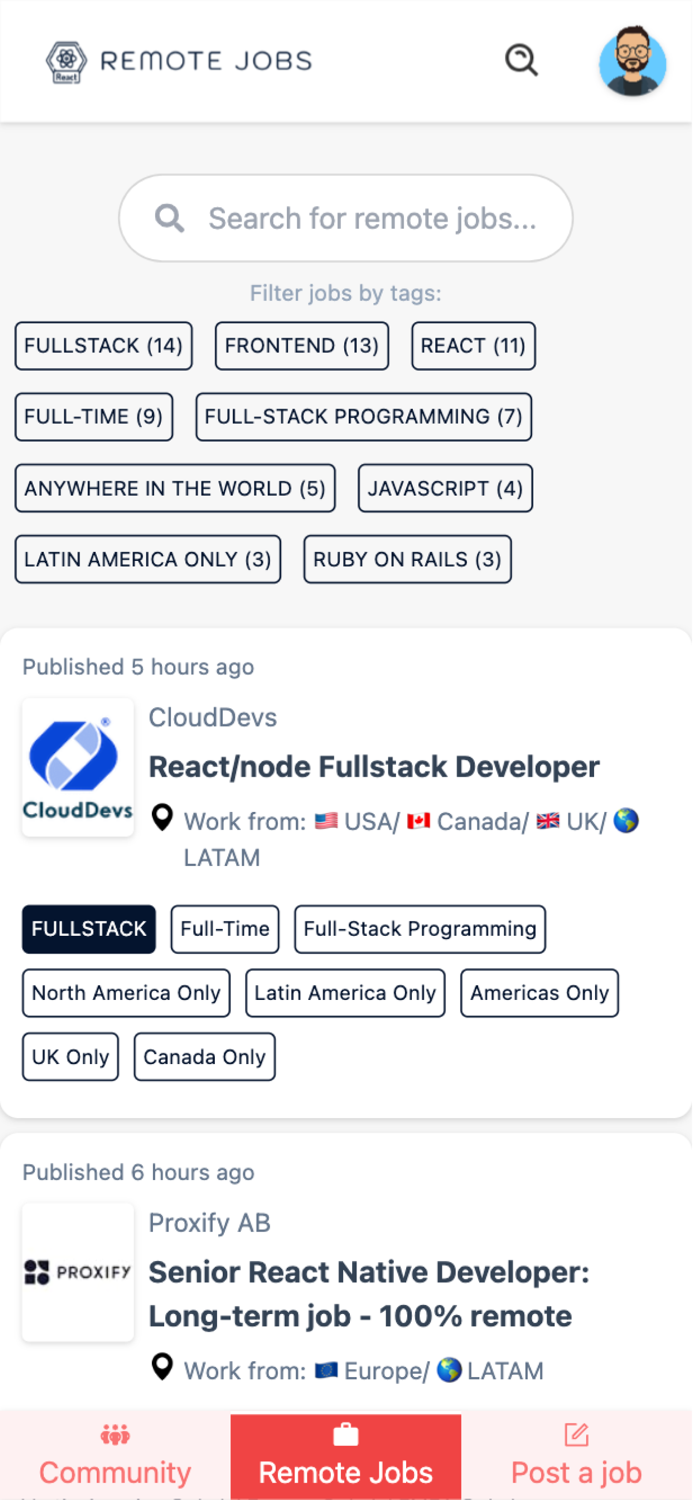Click the briefcase Remote Jobs icon

pos(345,1434)
